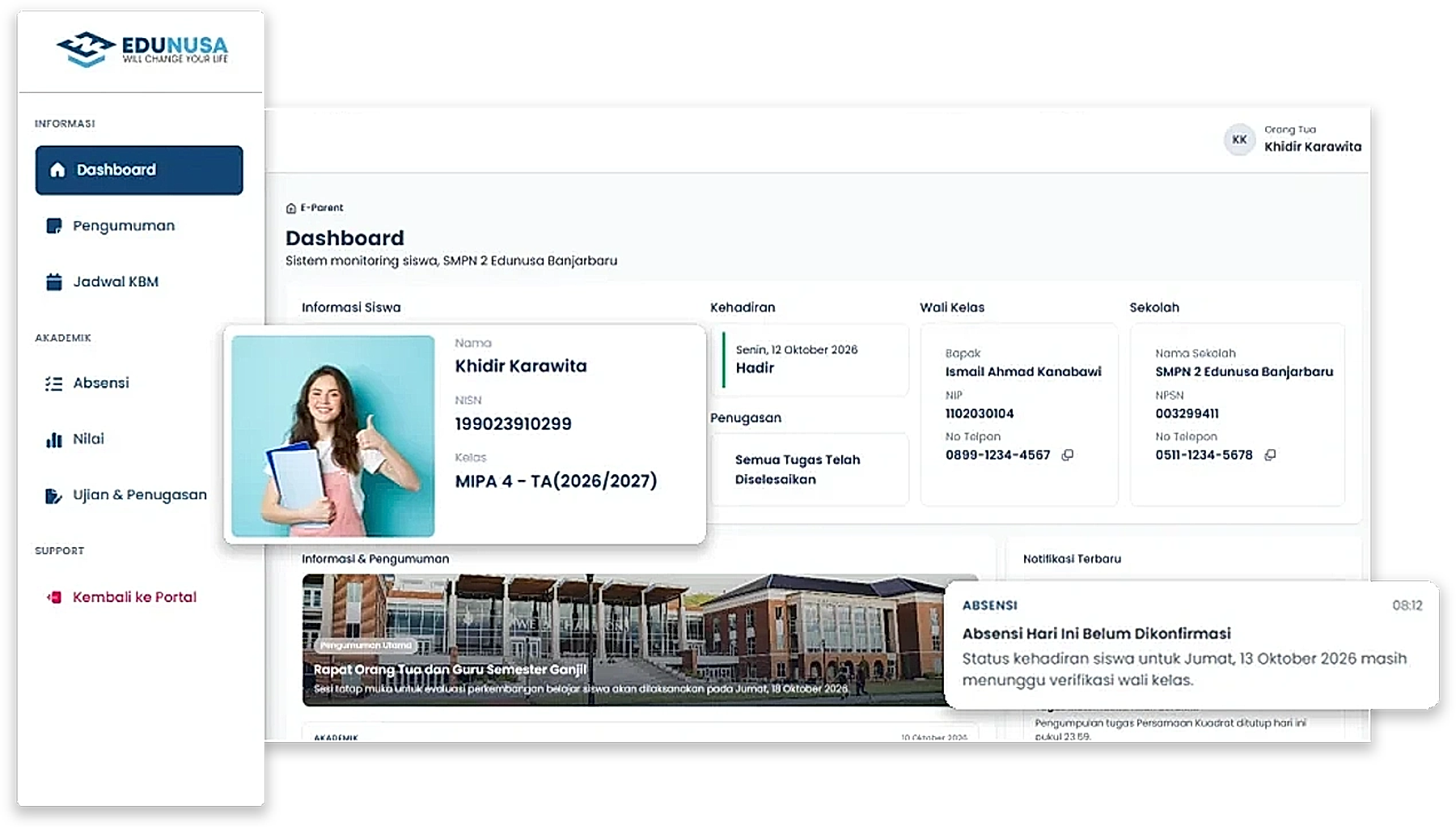Click the Edunusa logo
Image resolution: width=1456 pixels, height=827 pixels.
point(142,49)
